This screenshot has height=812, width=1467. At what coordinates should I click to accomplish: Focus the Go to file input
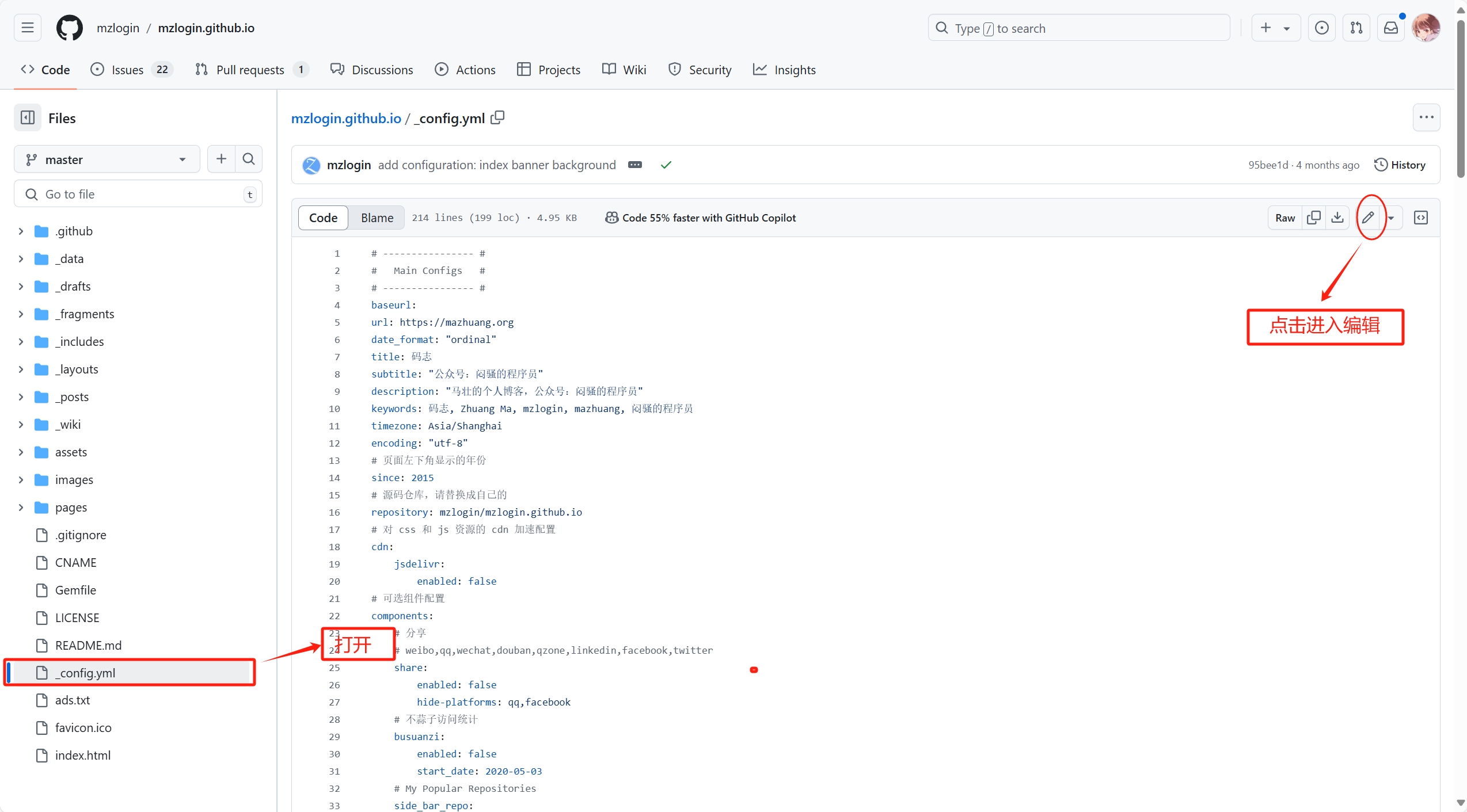point(138,194)
